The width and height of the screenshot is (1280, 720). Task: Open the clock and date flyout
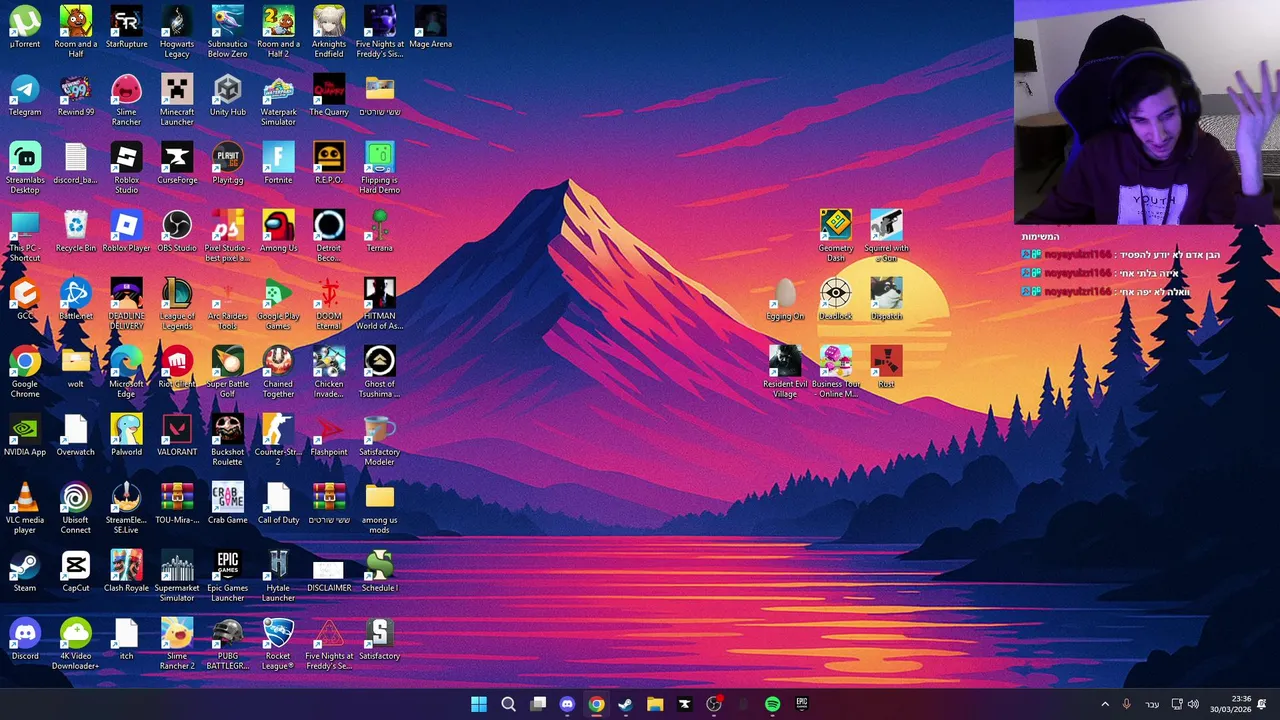pyautogui.click(x=1231, y=704)
